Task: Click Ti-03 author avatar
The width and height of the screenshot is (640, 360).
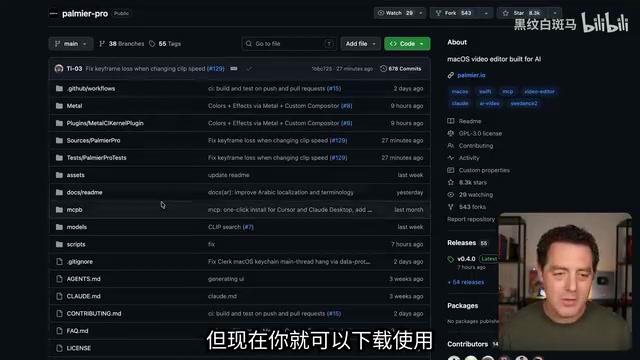Action: 59,69
